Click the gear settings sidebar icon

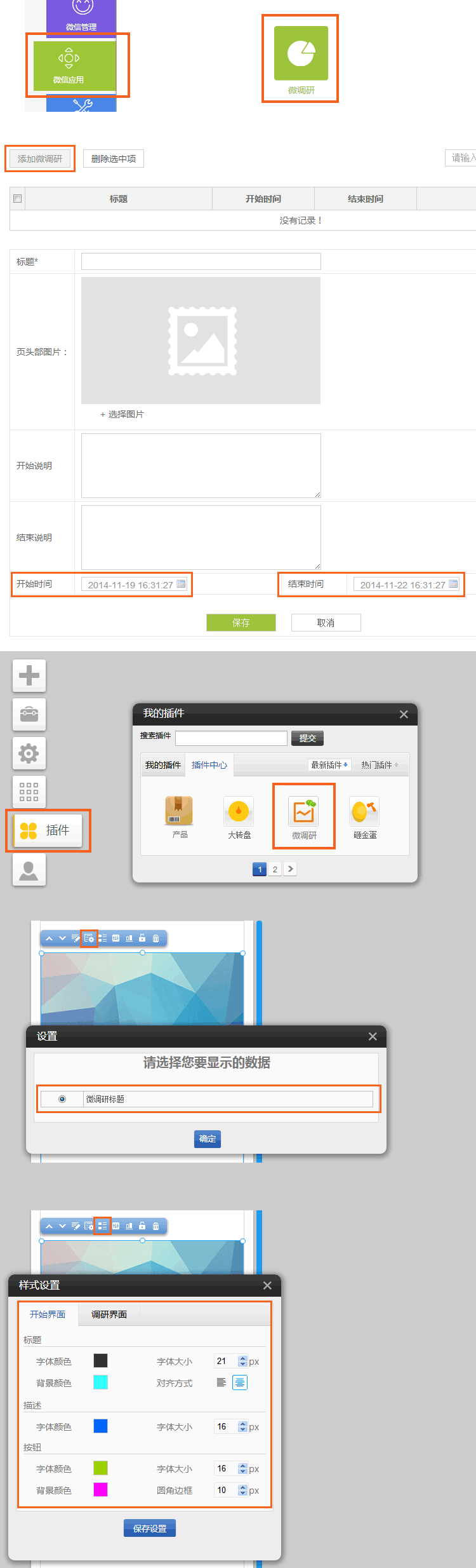tap(29, 754)
